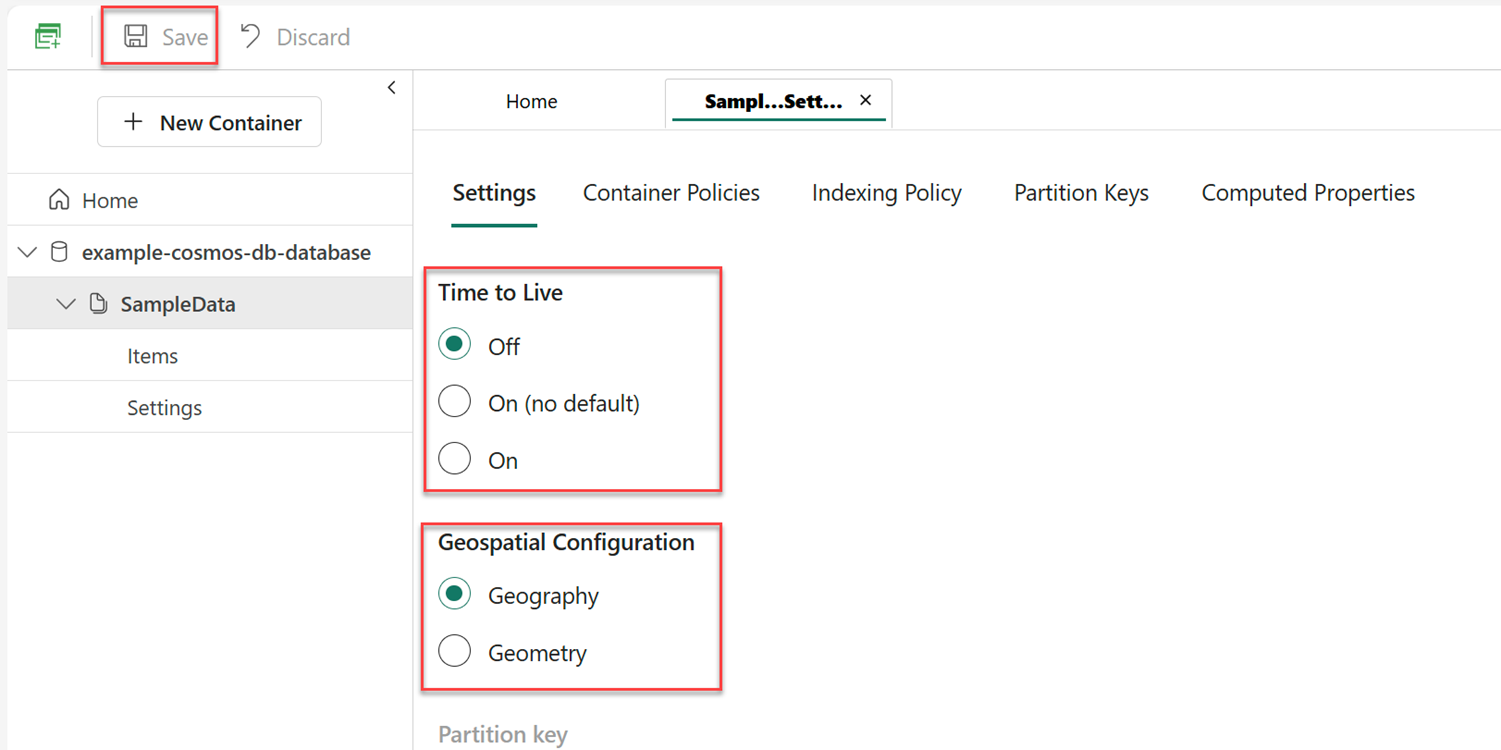Click the new container icon in toolbar
The width and height of the screenshot is (1501, 750).
(x=48, y=37)
